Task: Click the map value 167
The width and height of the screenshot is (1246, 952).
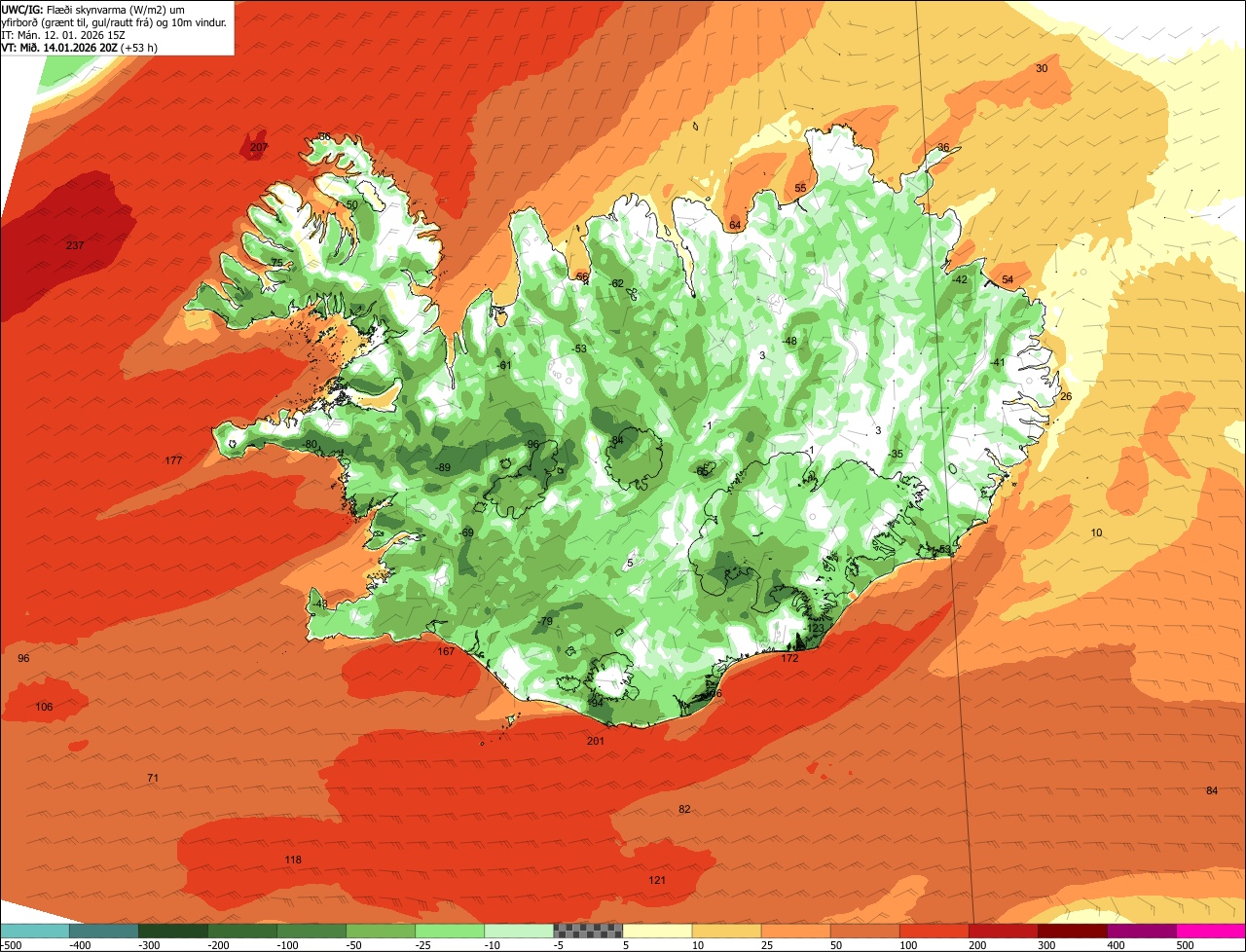Action: tap(446, 651)
